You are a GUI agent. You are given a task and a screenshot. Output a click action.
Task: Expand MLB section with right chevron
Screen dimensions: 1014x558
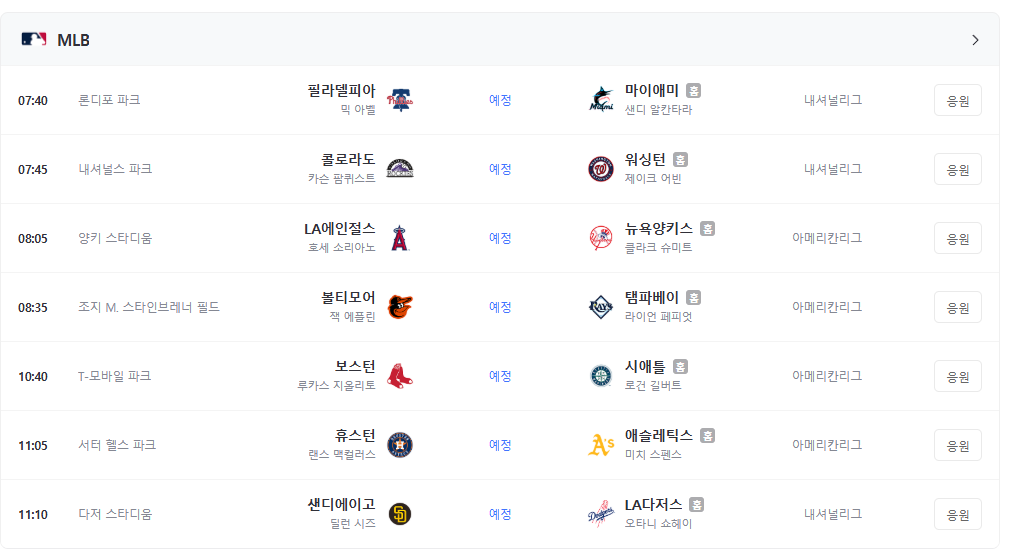tap(975, 40)
